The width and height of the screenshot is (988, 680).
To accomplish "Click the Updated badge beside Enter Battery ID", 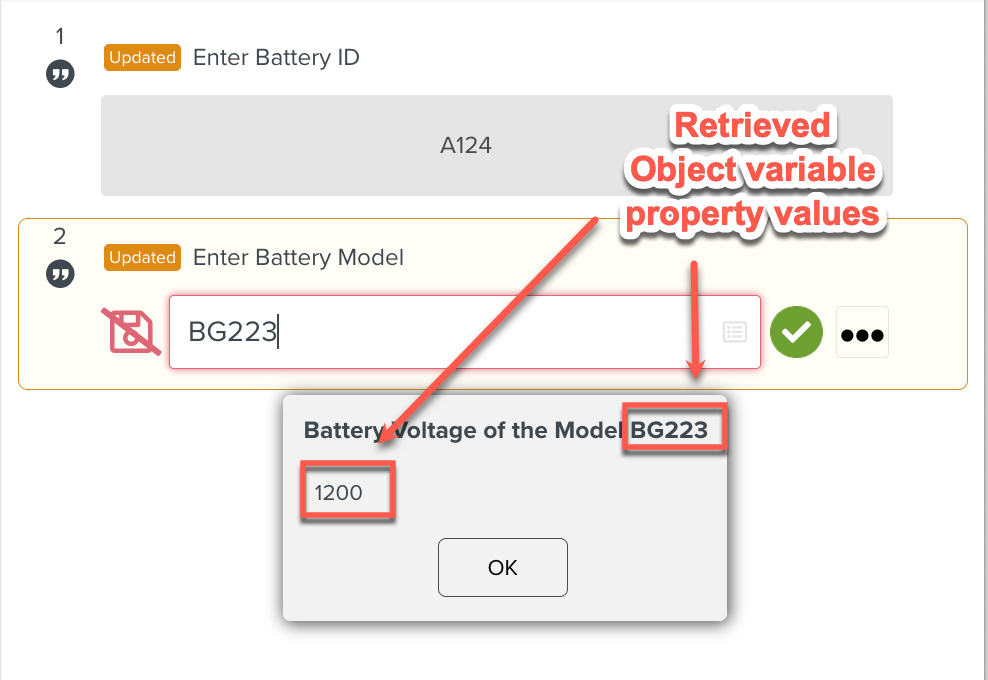I will [x=142, y=58].
